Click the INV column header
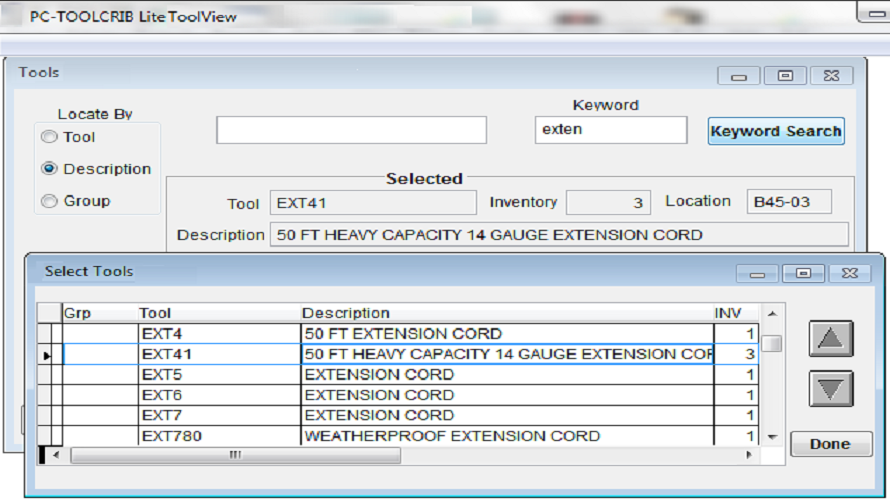 click(736, 313)
